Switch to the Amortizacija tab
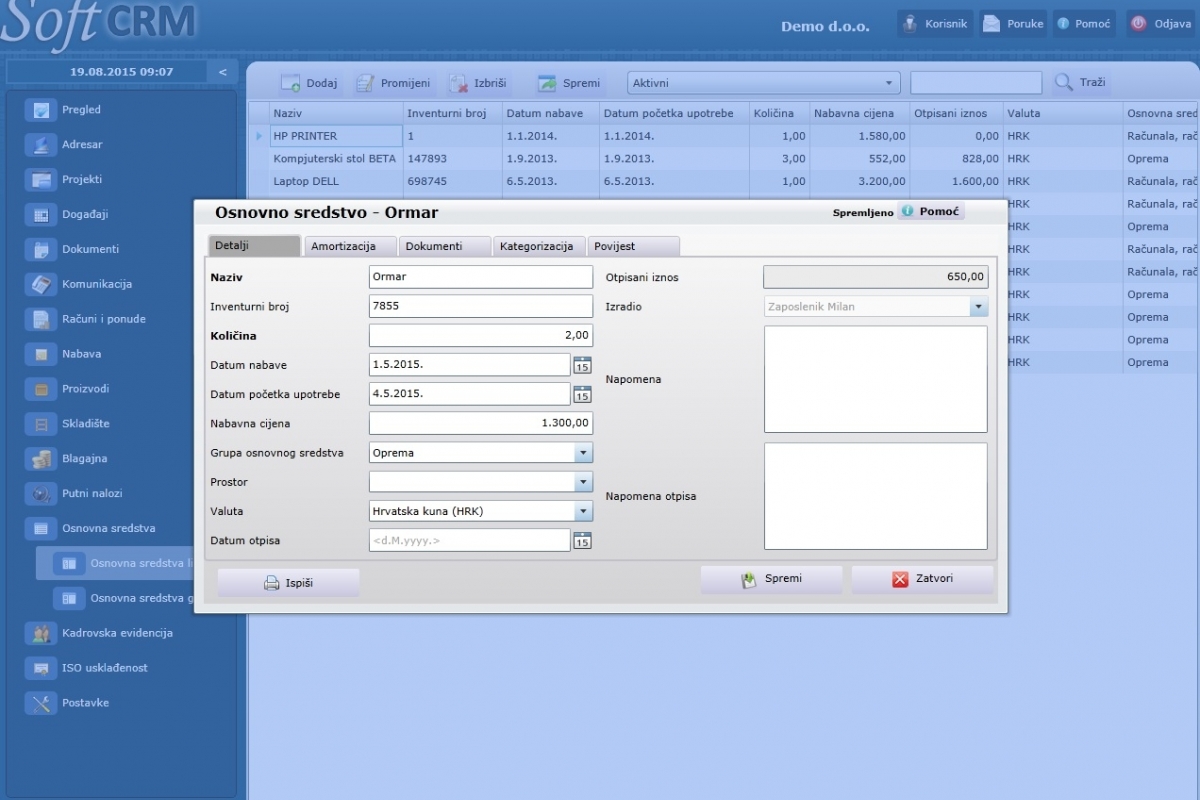 pos(351,246)
